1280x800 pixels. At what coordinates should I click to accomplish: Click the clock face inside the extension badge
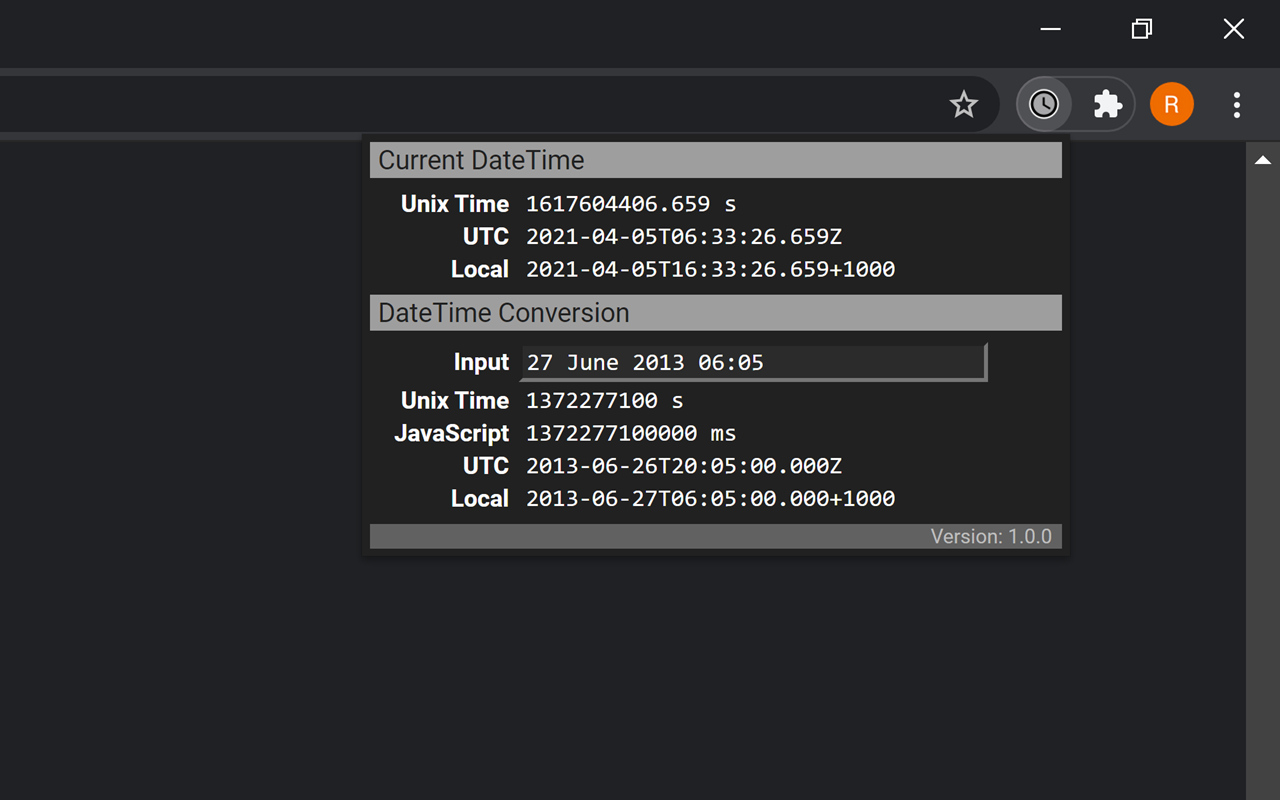pos(1044,104)
